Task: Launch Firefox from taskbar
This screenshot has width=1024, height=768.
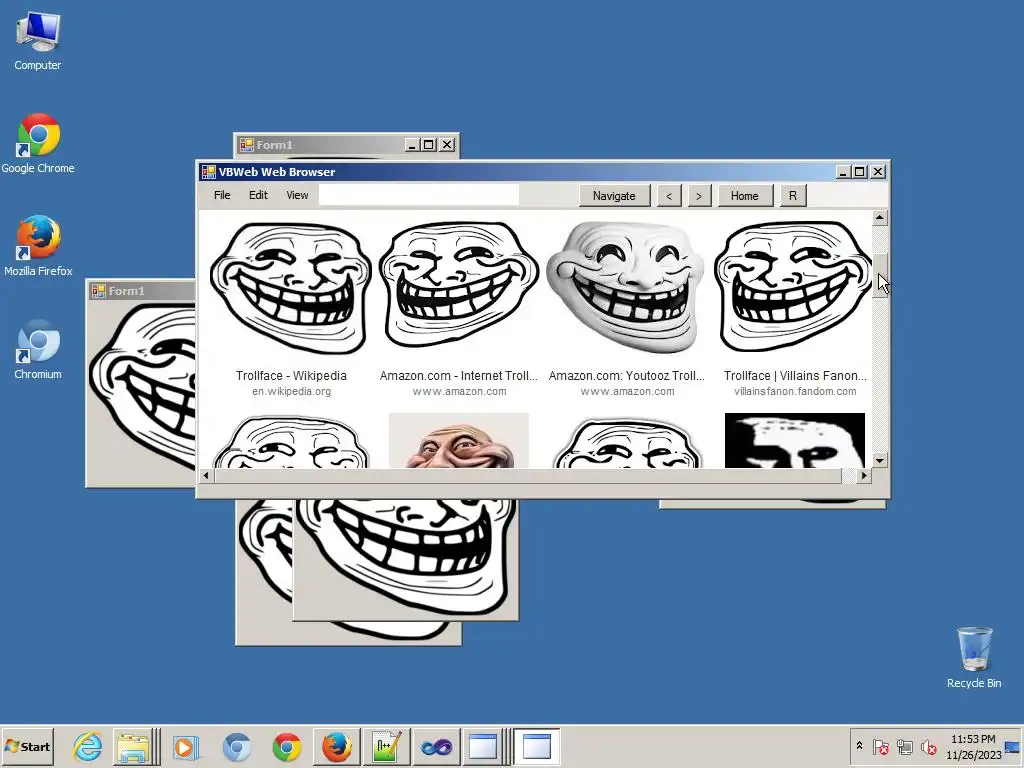Action: [337, 746]
